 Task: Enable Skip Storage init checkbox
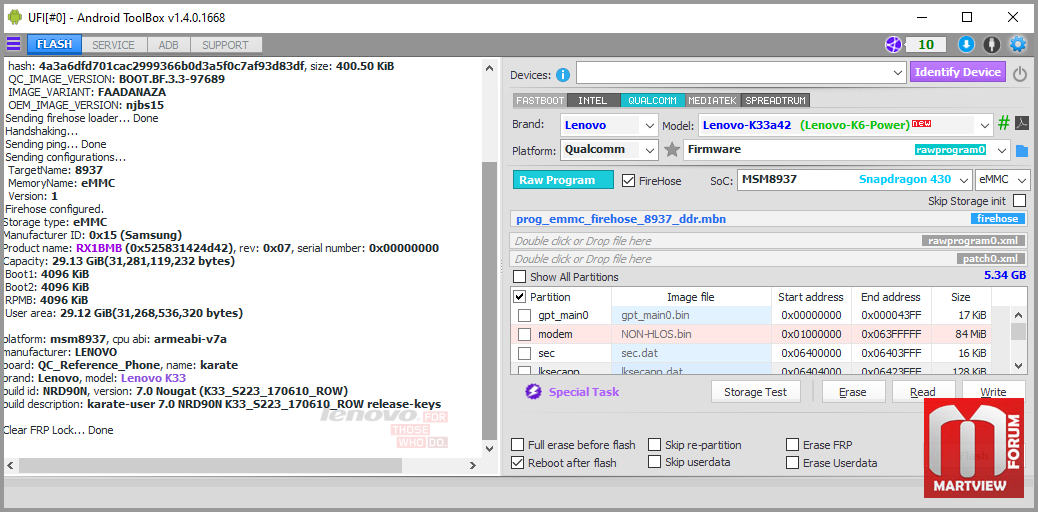1018,201
